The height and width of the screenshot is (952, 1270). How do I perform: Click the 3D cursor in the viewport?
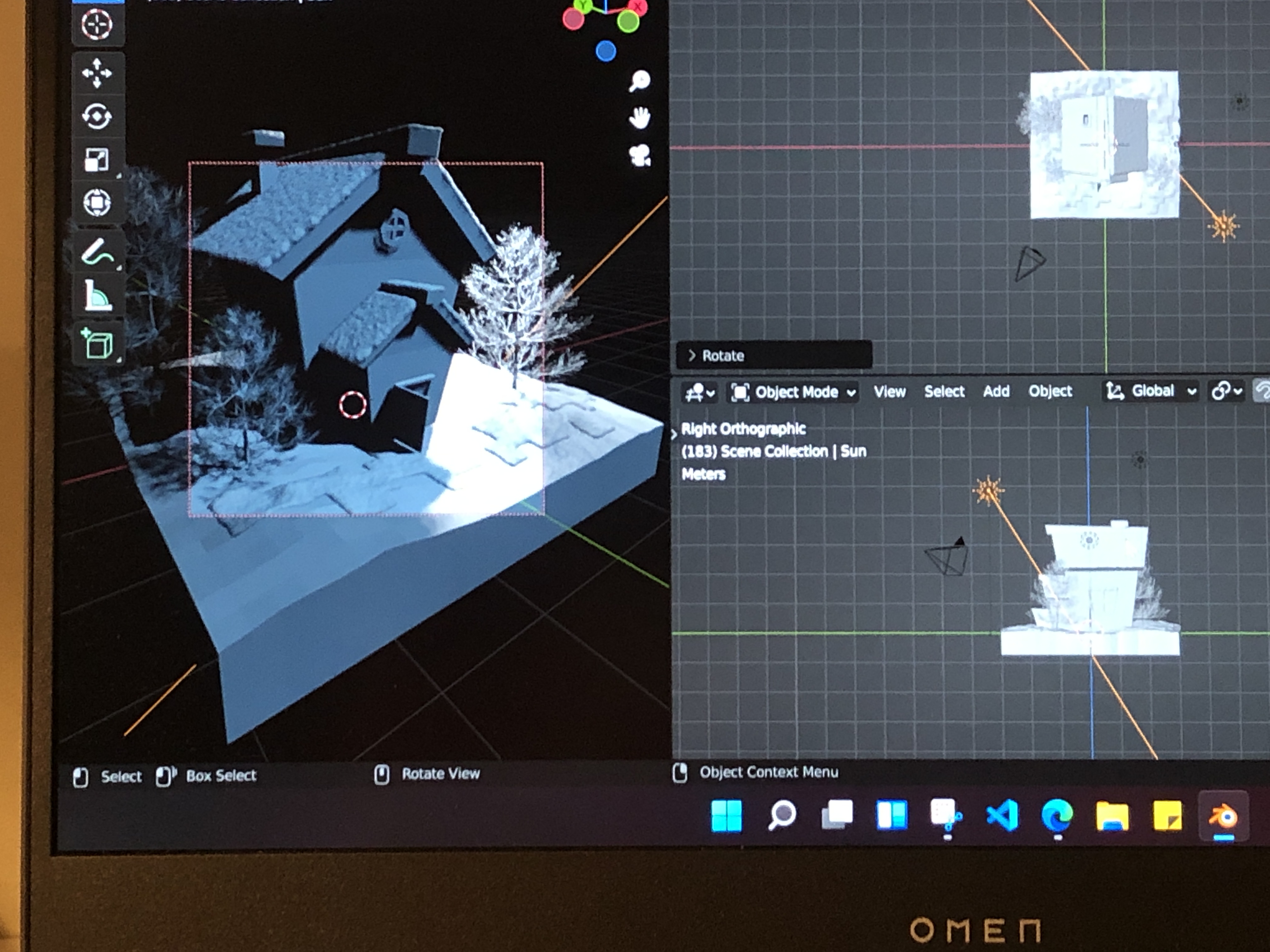coord(352,405)
